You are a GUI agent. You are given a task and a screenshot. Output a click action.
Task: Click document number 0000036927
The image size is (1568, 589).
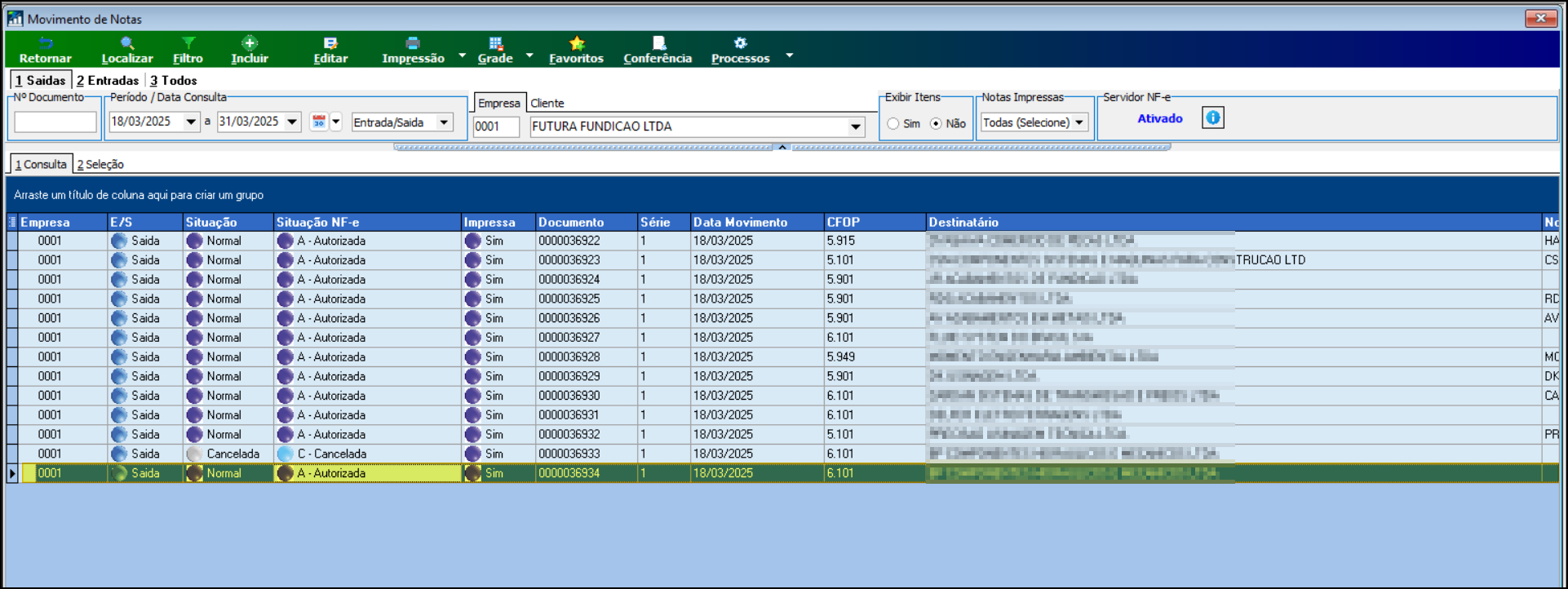[x=569, y=338]
